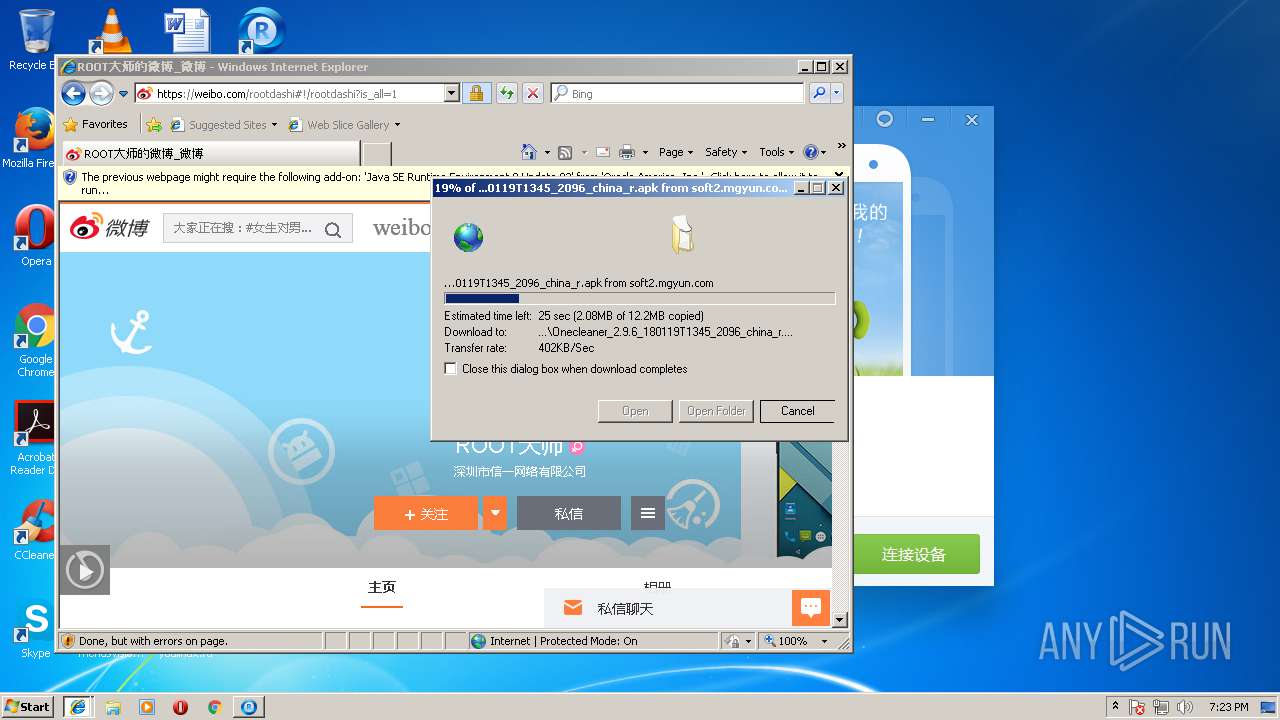Click the Weibo search magnifier icon
Image resolution: width=1280 pixels, height=720 pixels.
pos(333,229)
